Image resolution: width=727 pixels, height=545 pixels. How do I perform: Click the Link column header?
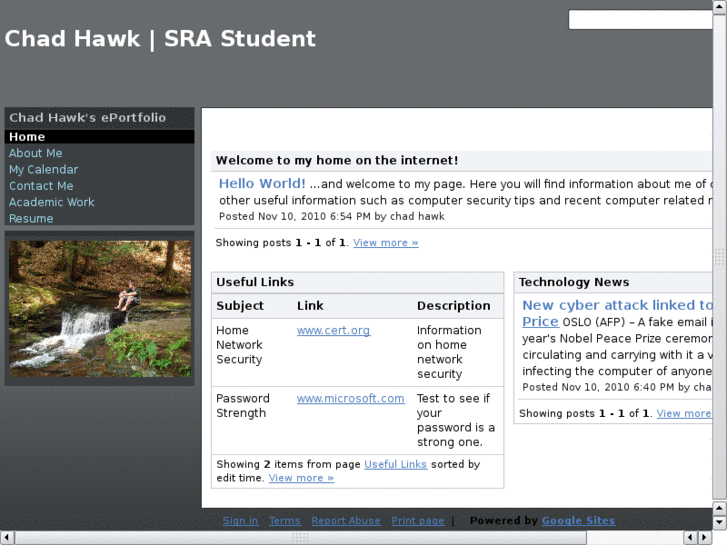point(310,306)
